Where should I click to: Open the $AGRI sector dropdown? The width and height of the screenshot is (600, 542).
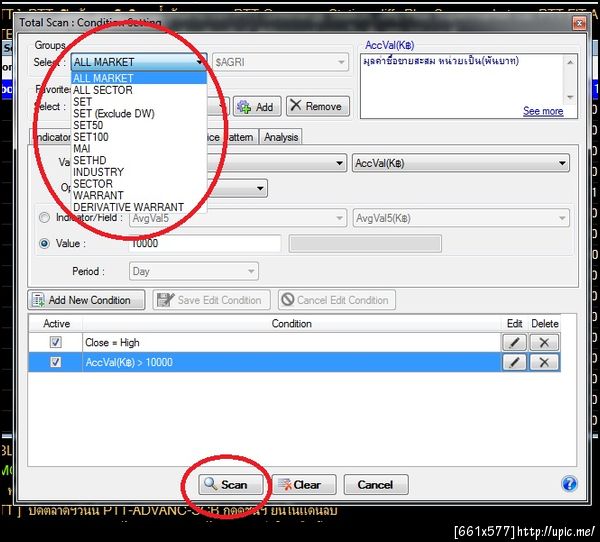[280, 62]
